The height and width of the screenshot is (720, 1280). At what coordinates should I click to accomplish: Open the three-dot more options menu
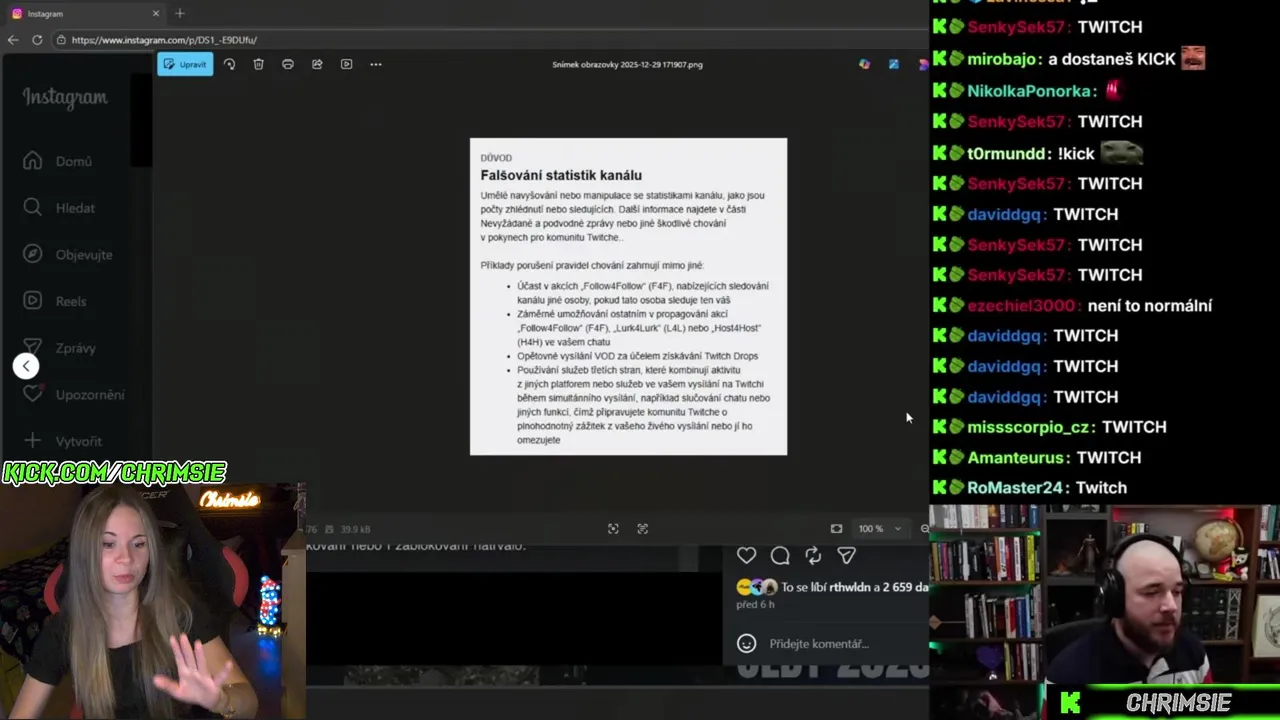coord(376,64)
